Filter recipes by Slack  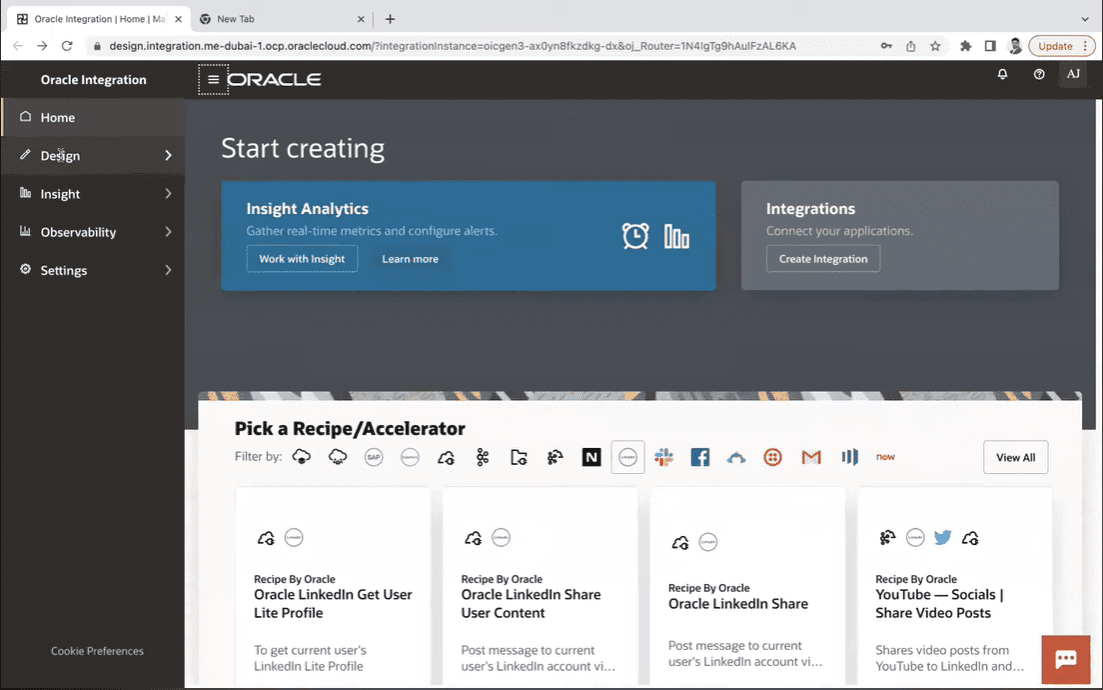pyautogui.click(x=663, y=457)
